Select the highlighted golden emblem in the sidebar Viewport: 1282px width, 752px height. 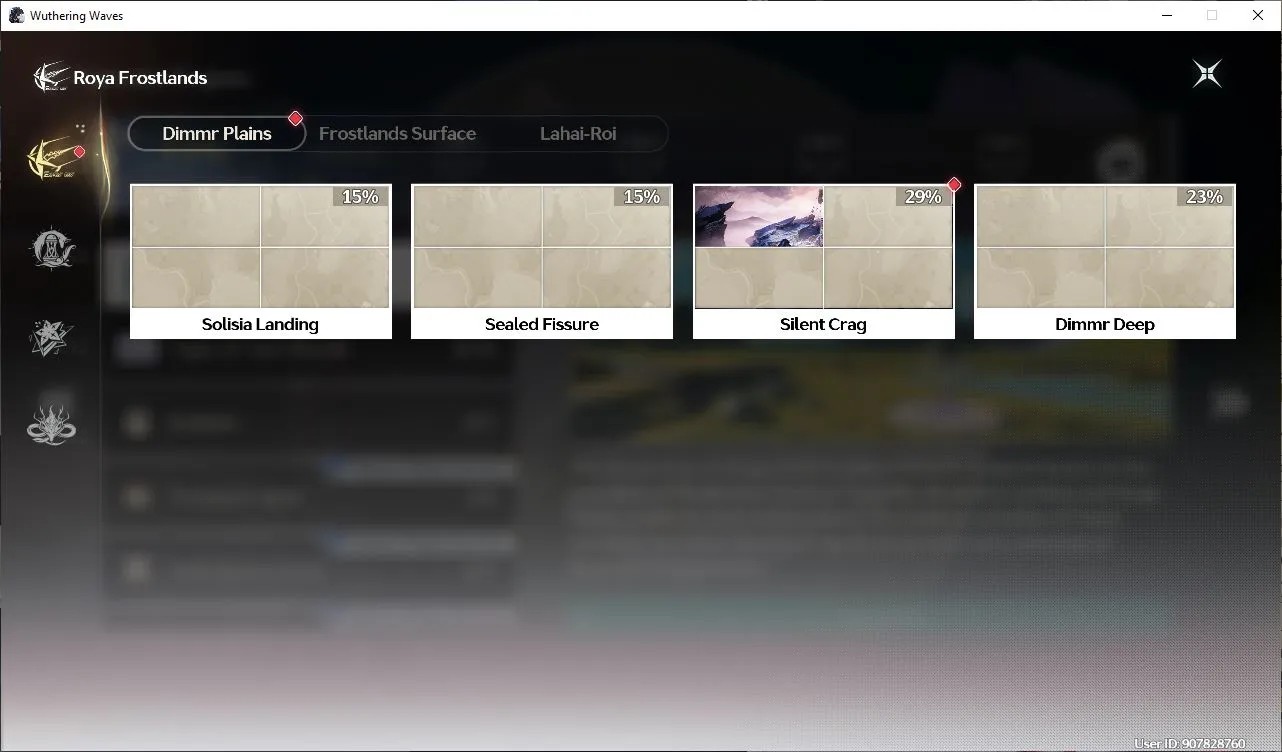click(x=53, y=156)
